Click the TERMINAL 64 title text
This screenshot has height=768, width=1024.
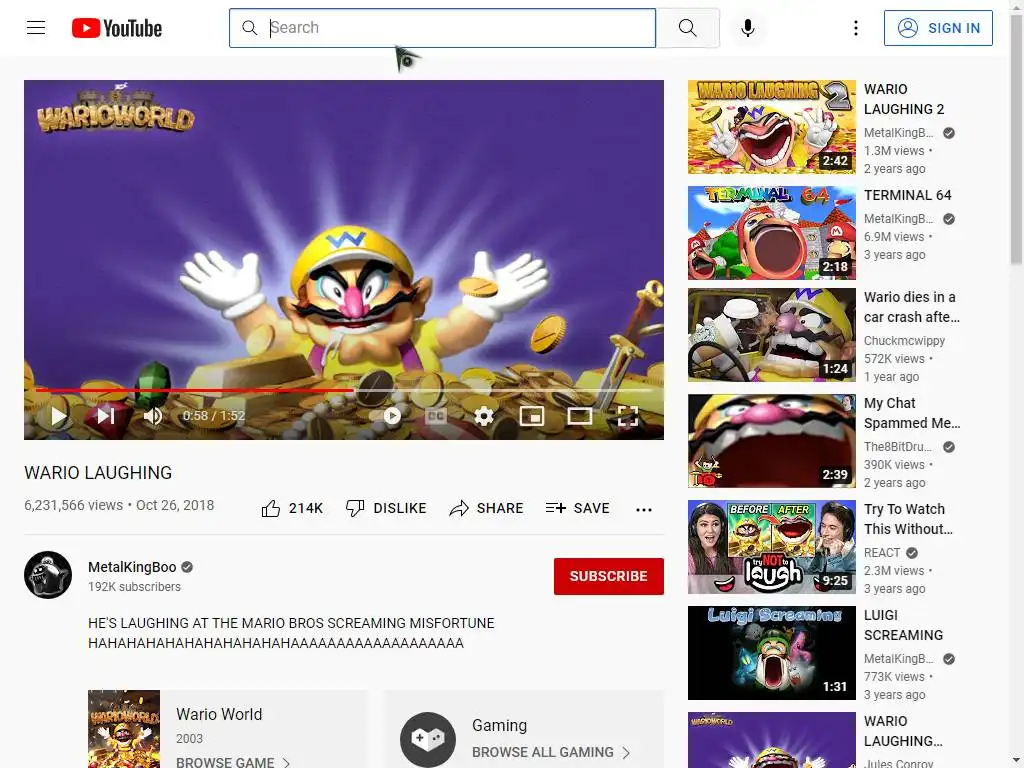(907, 195)
